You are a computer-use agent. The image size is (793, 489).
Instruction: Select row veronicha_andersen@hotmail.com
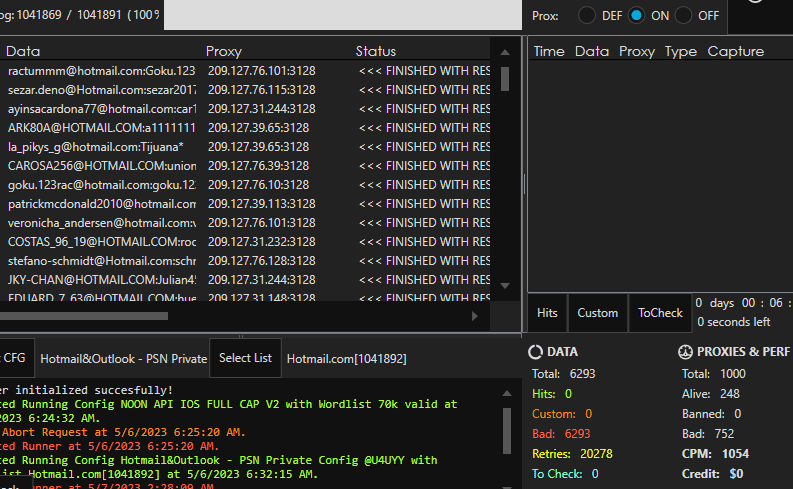click(245, 223)
